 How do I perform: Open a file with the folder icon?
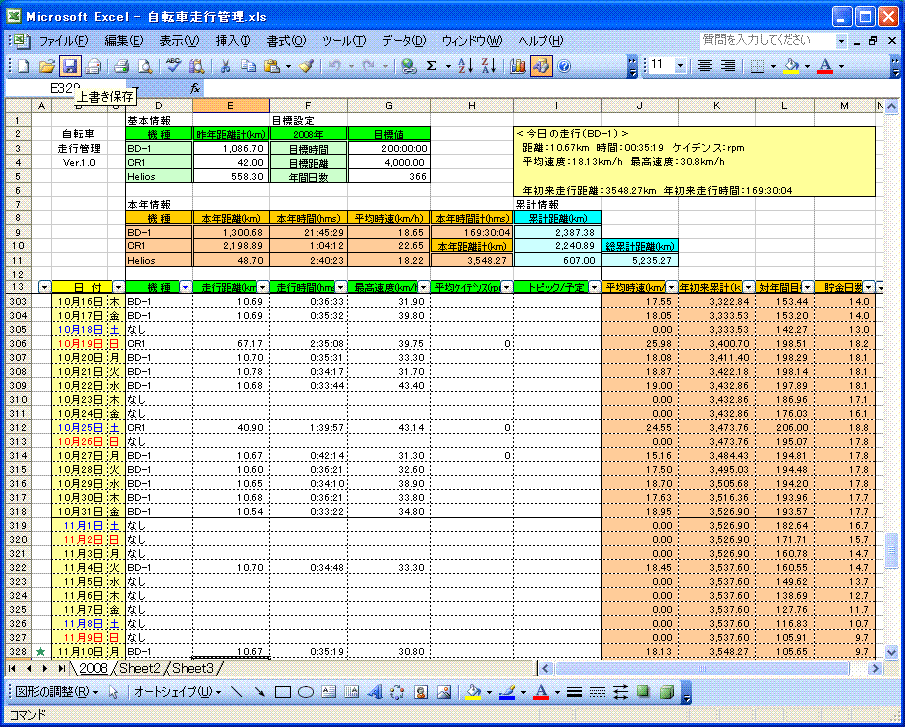pyautogui.click(x=47, y=66)
